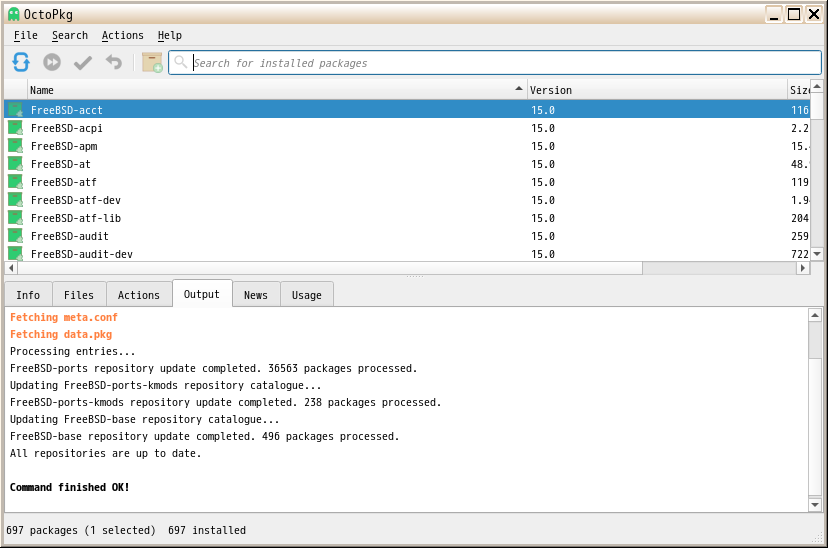The height and width of the screenshot is (548, 828).
Task: Click the package icon beside FreeBSD-at
Action: [16, 164]
